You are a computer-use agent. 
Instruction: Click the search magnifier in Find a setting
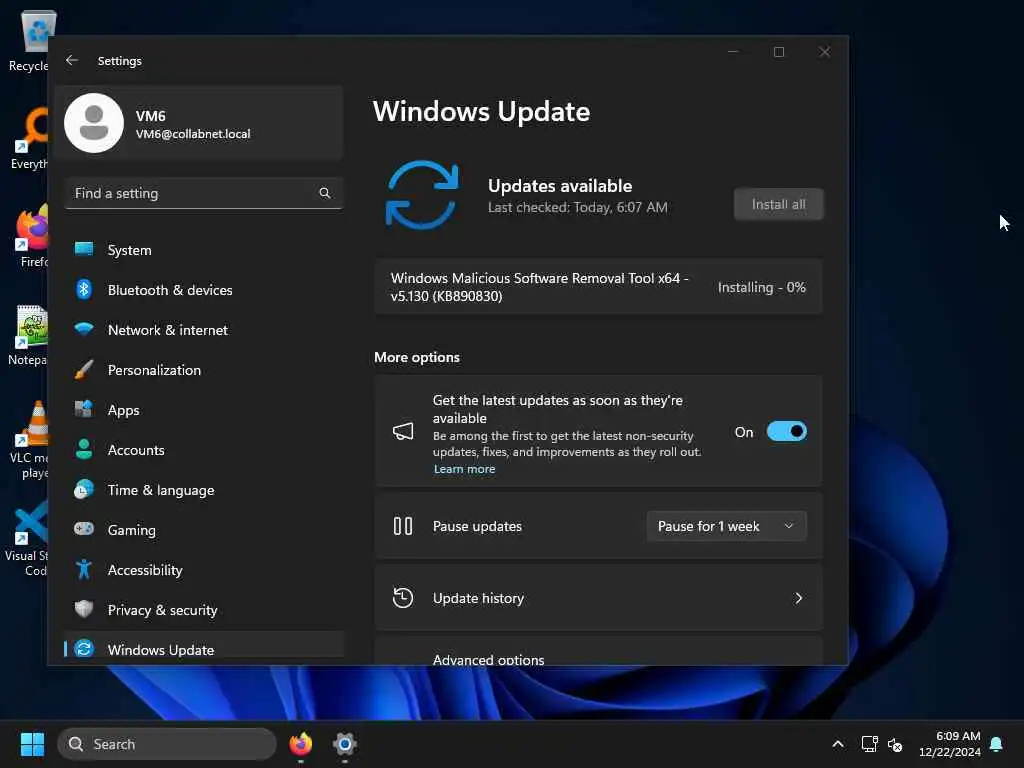[x=325, y=193]
